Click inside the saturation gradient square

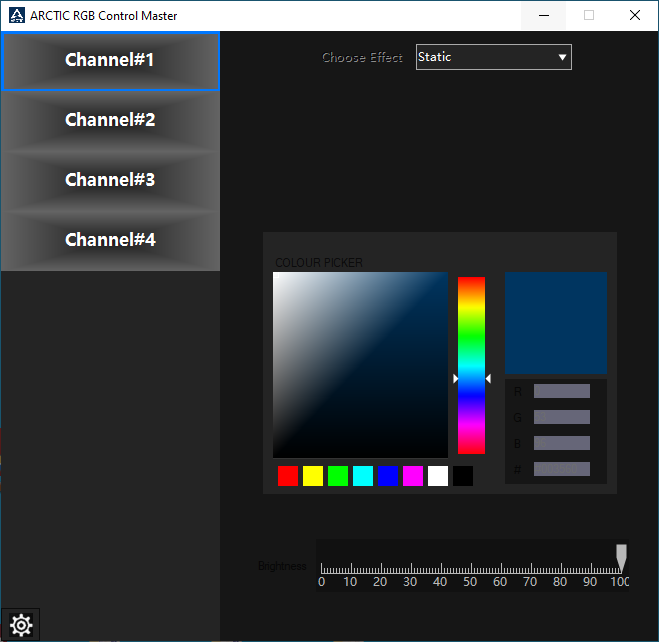(x=360, y=365)
